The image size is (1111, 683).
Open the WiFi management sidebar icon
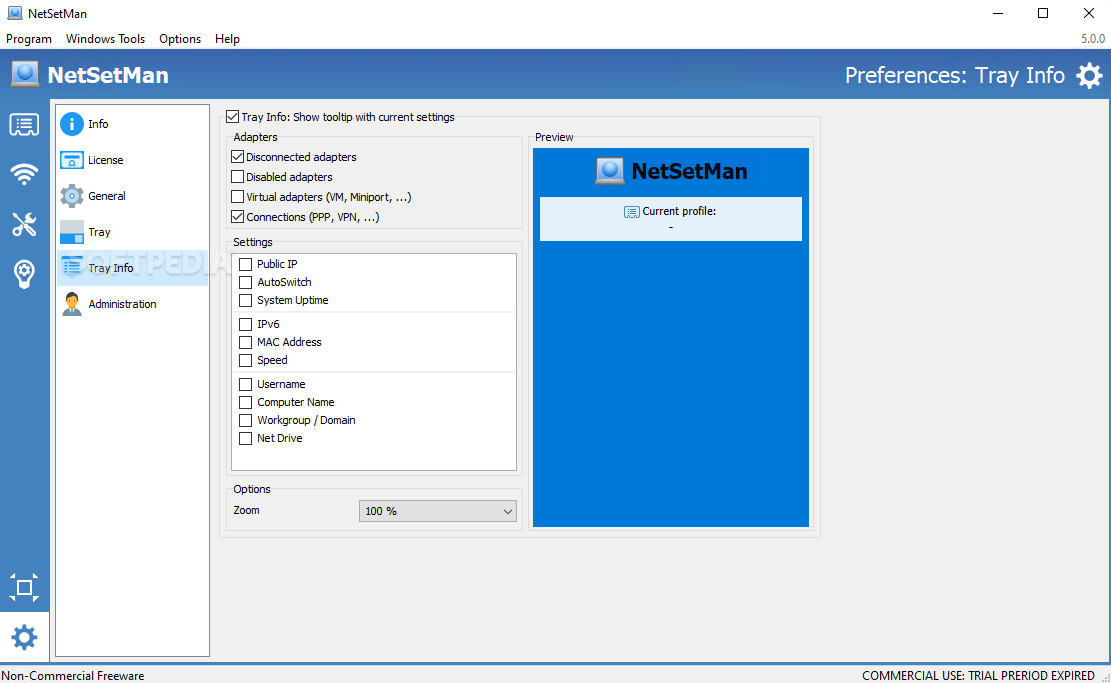[x=24, y=174]
